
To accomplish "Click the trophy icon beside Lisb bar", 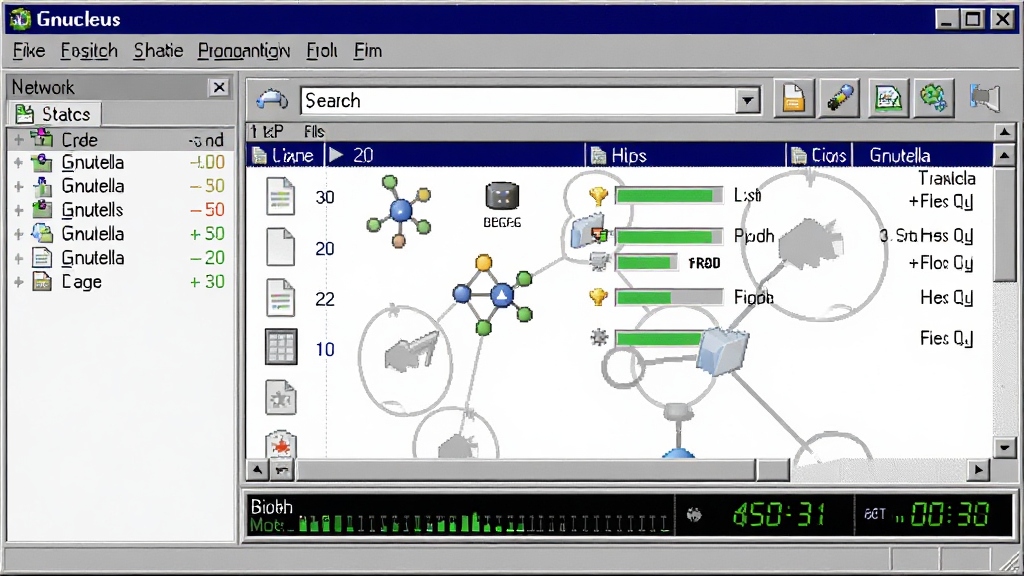I will (x=598, y=195).
